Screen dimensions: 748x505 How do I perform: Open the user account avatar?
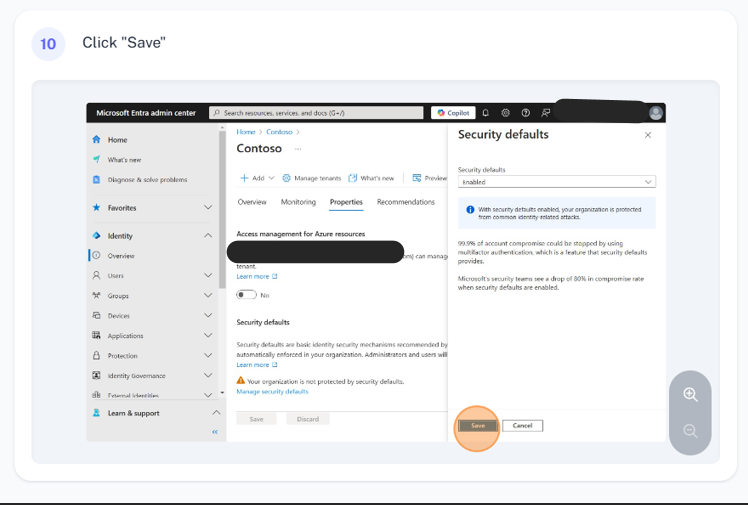coord(656,113)
